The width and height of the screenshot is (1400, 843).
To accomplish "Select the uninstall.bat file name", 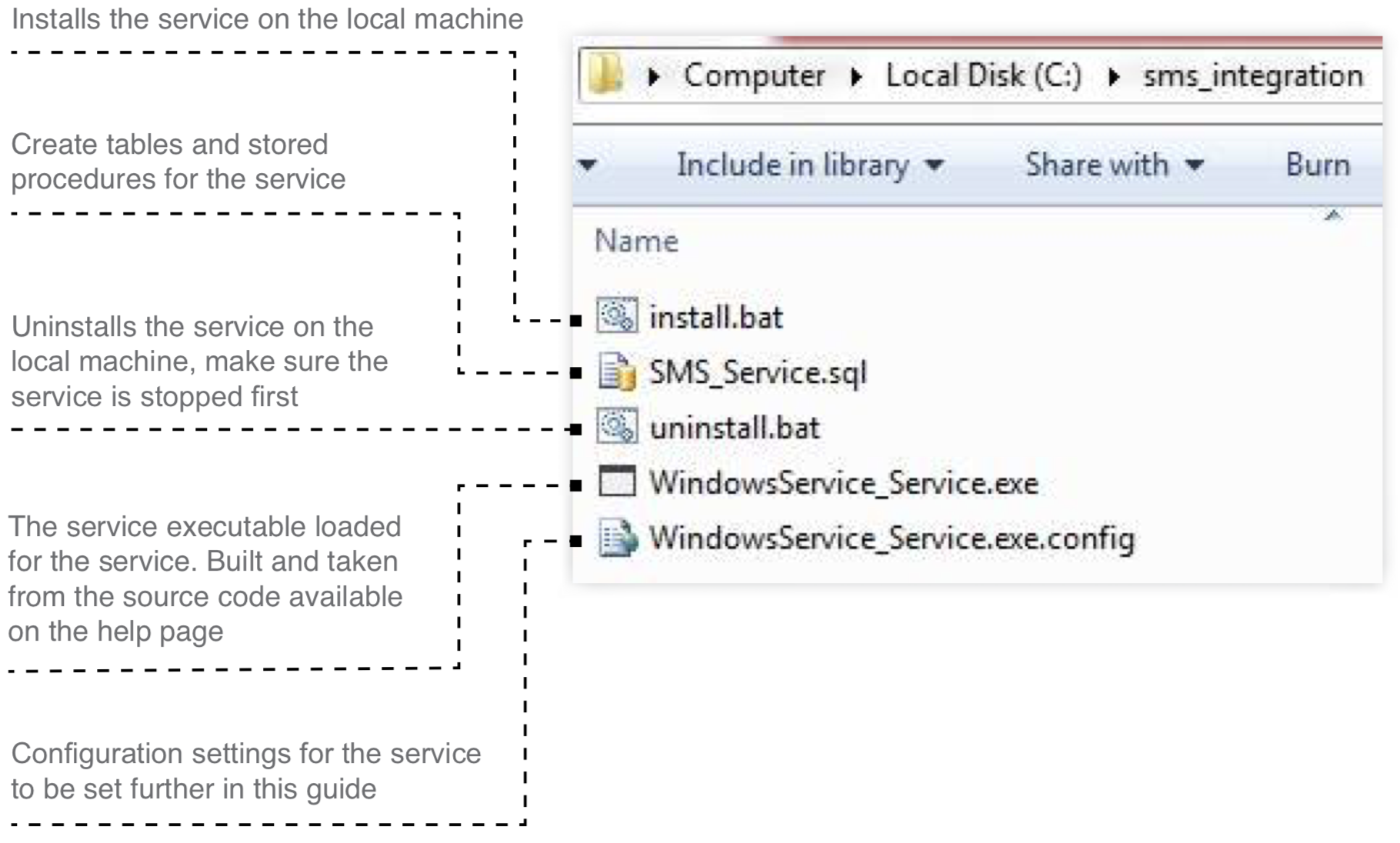I will coord(735,428).
